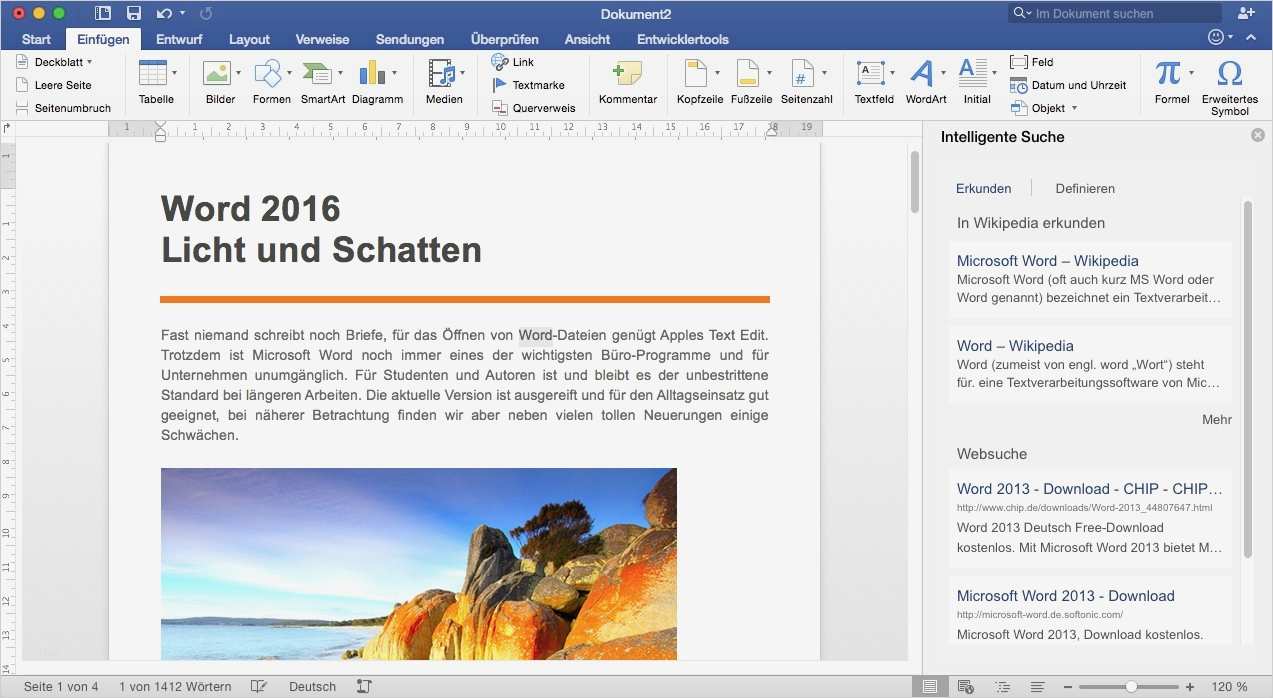This screenshot has width=1273, height=698.
Task: Open the Entwurf ribbon tab
Action: point(178,39)
